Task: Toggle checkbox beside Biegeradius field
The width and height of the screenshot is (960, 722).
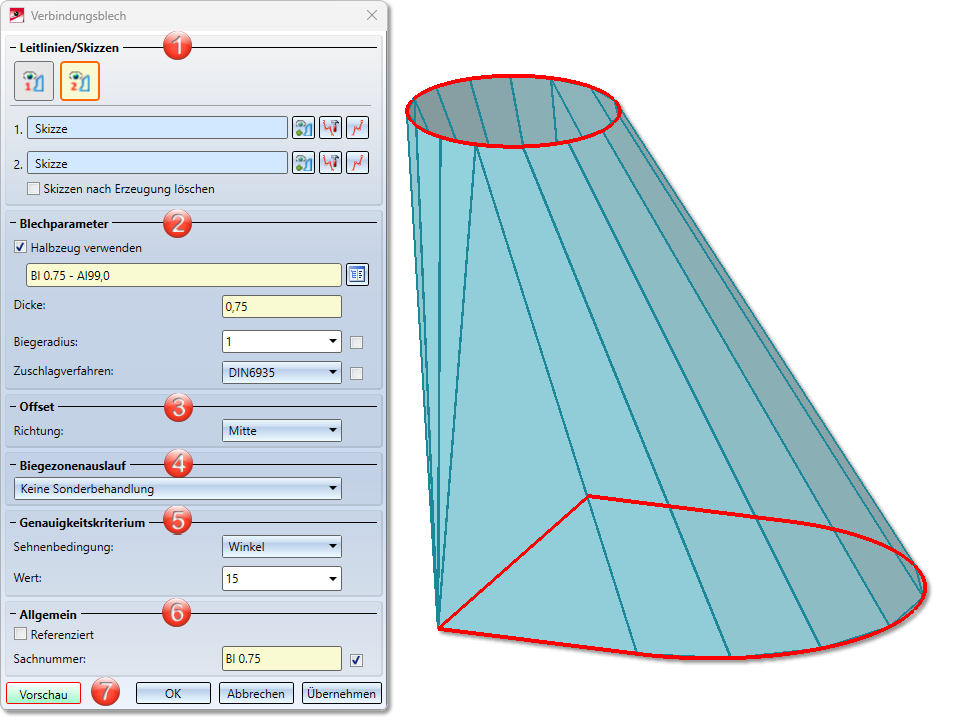Action: click(356, 342)
